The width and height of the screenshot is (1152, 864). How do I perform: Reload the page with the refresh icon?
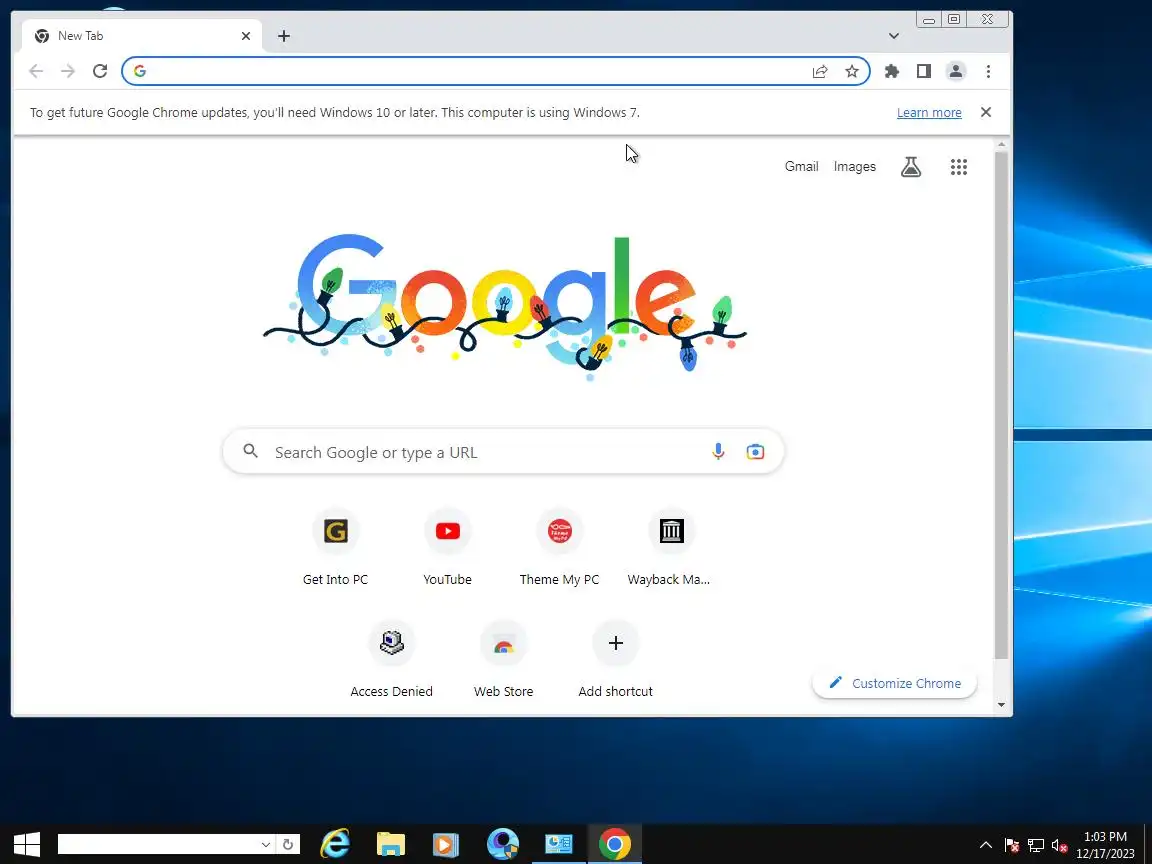coord(100,71)
